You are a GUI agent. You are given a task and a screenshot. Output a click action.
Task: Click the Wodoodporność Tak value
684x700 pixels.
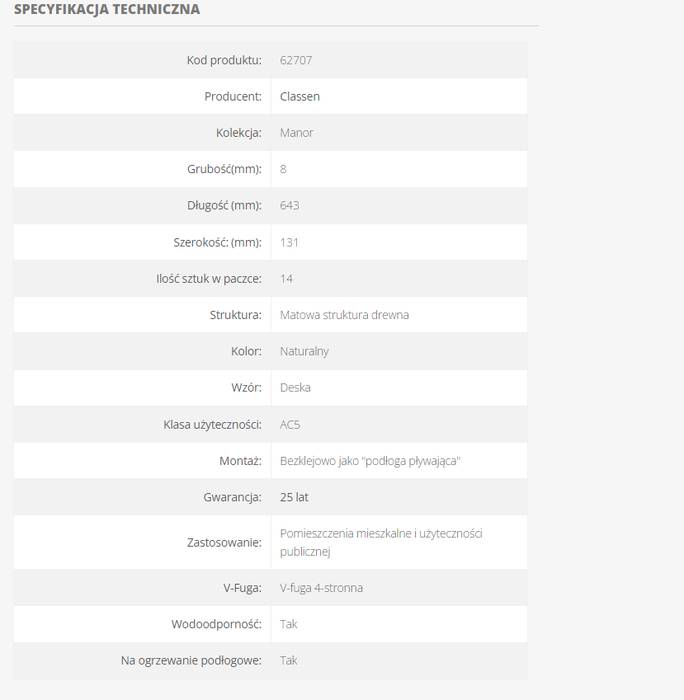click(288, 624)
